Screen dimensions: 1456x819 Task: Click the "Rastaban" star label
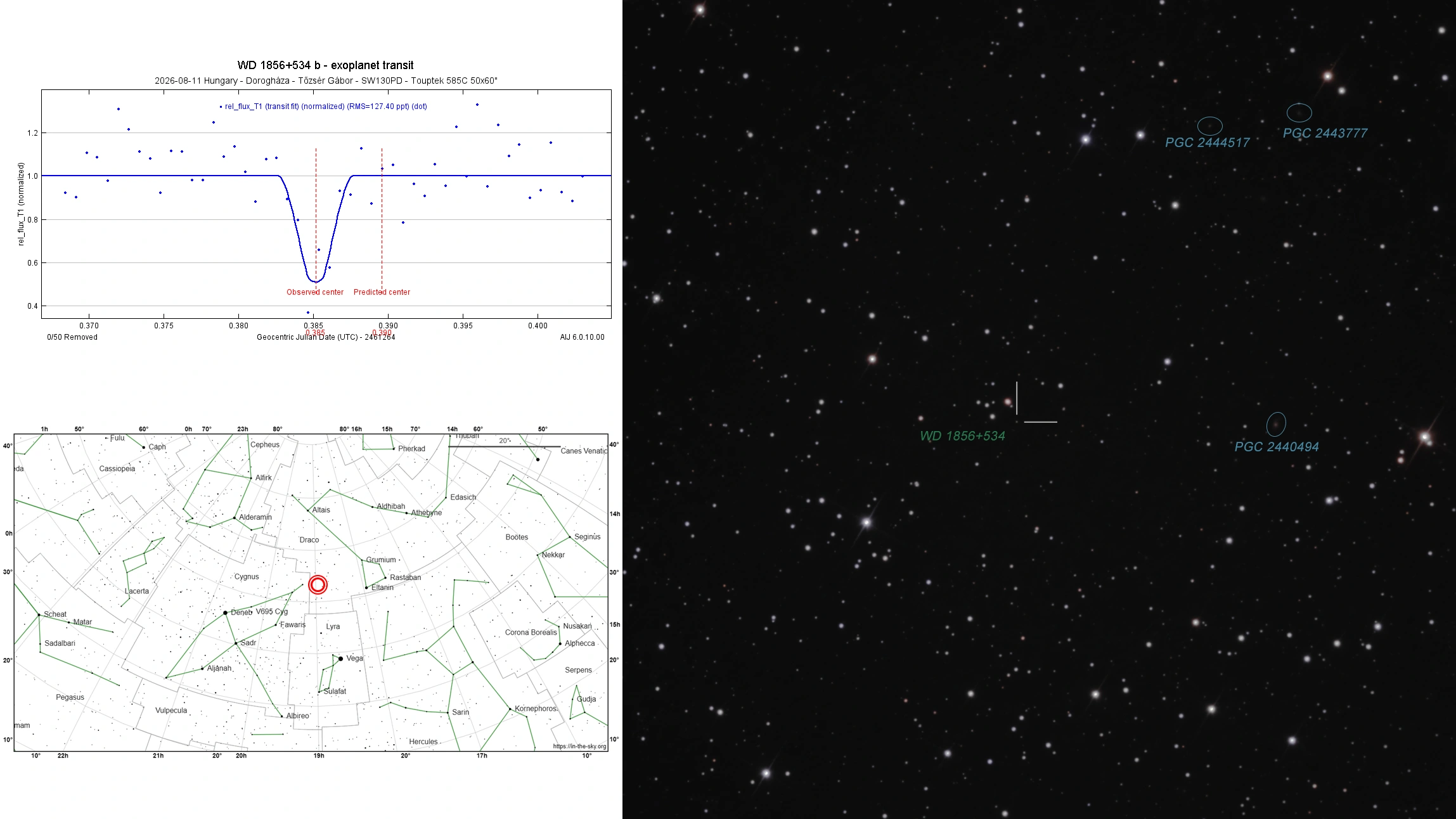pos(405,577)
